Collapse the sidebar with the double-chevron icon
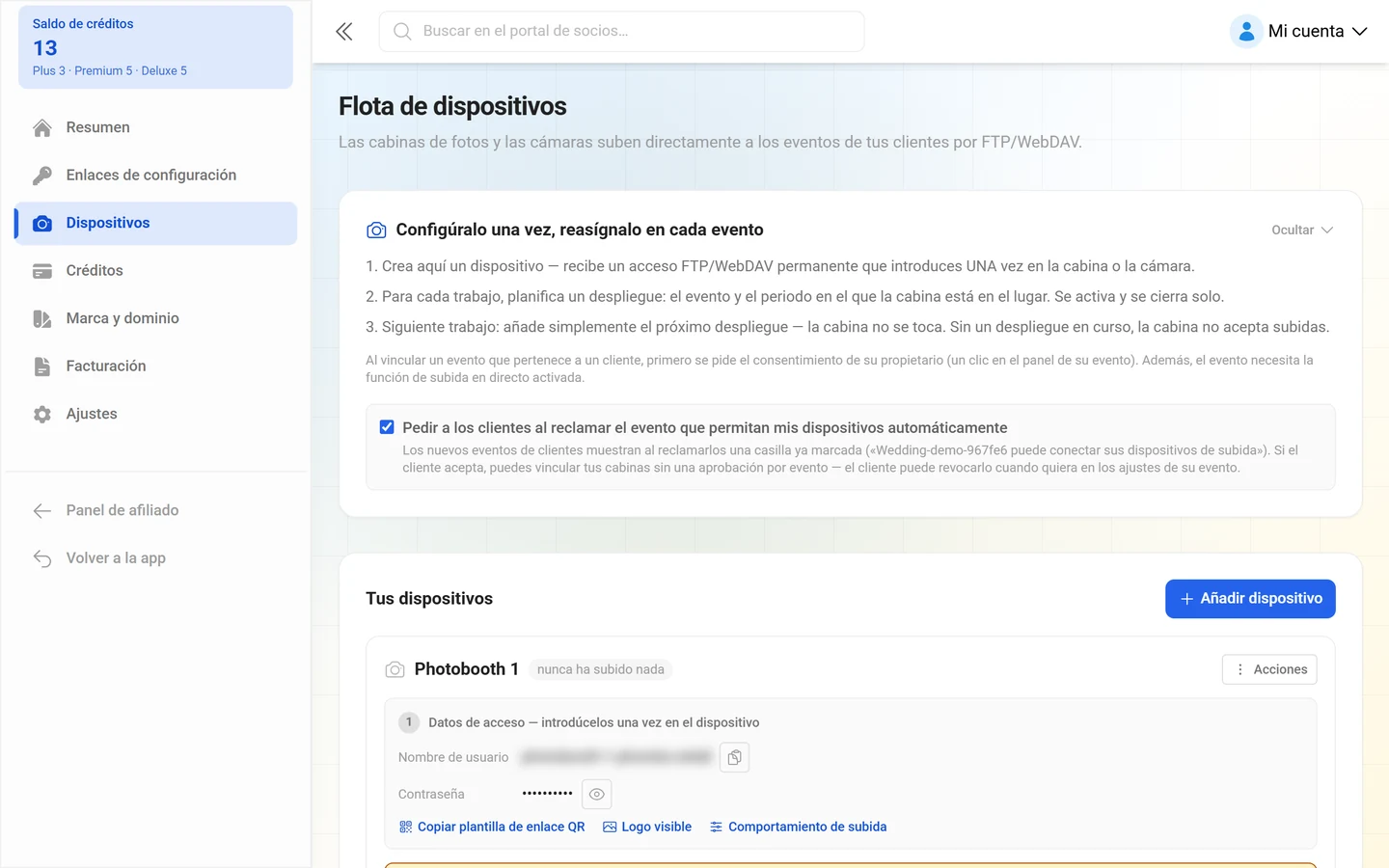Screen dimensions: 1389x868 coord(344,32)
